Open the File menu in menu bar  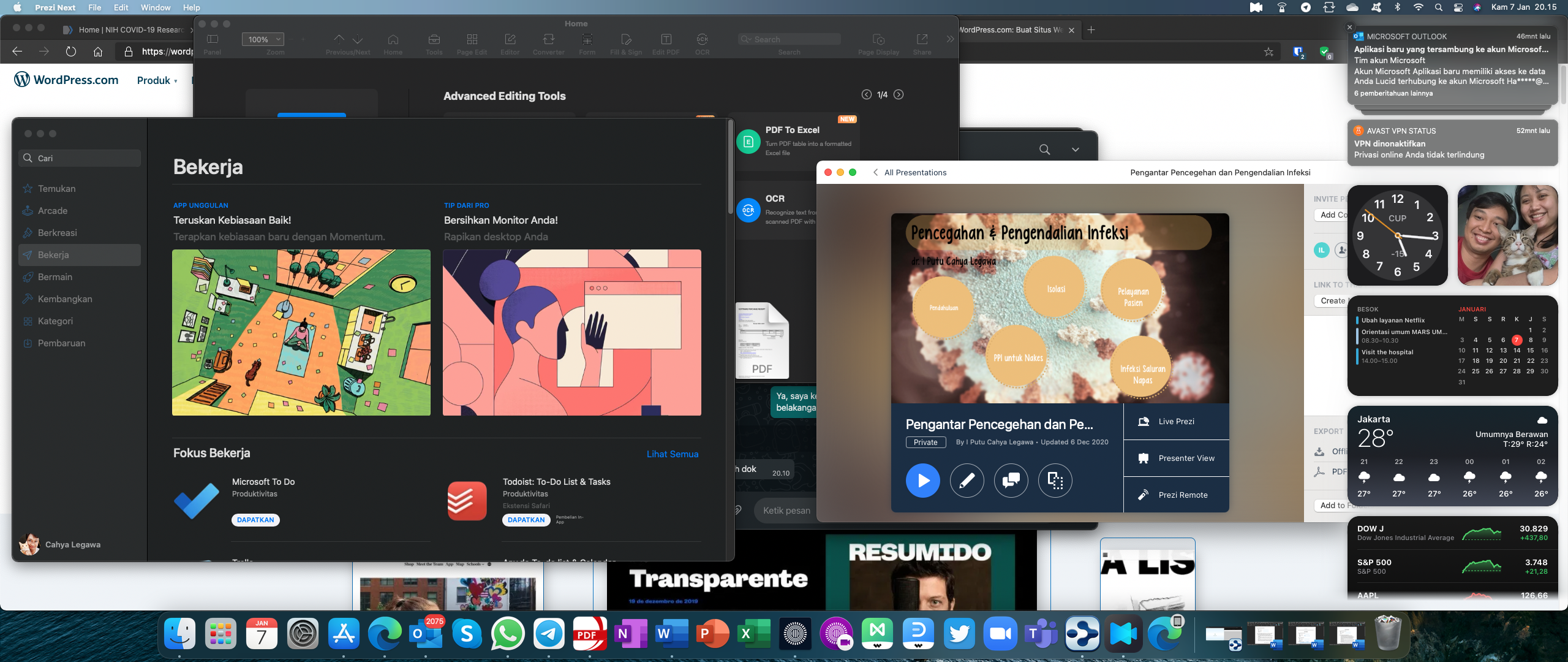pyautogui.click(x=94, y=7)
